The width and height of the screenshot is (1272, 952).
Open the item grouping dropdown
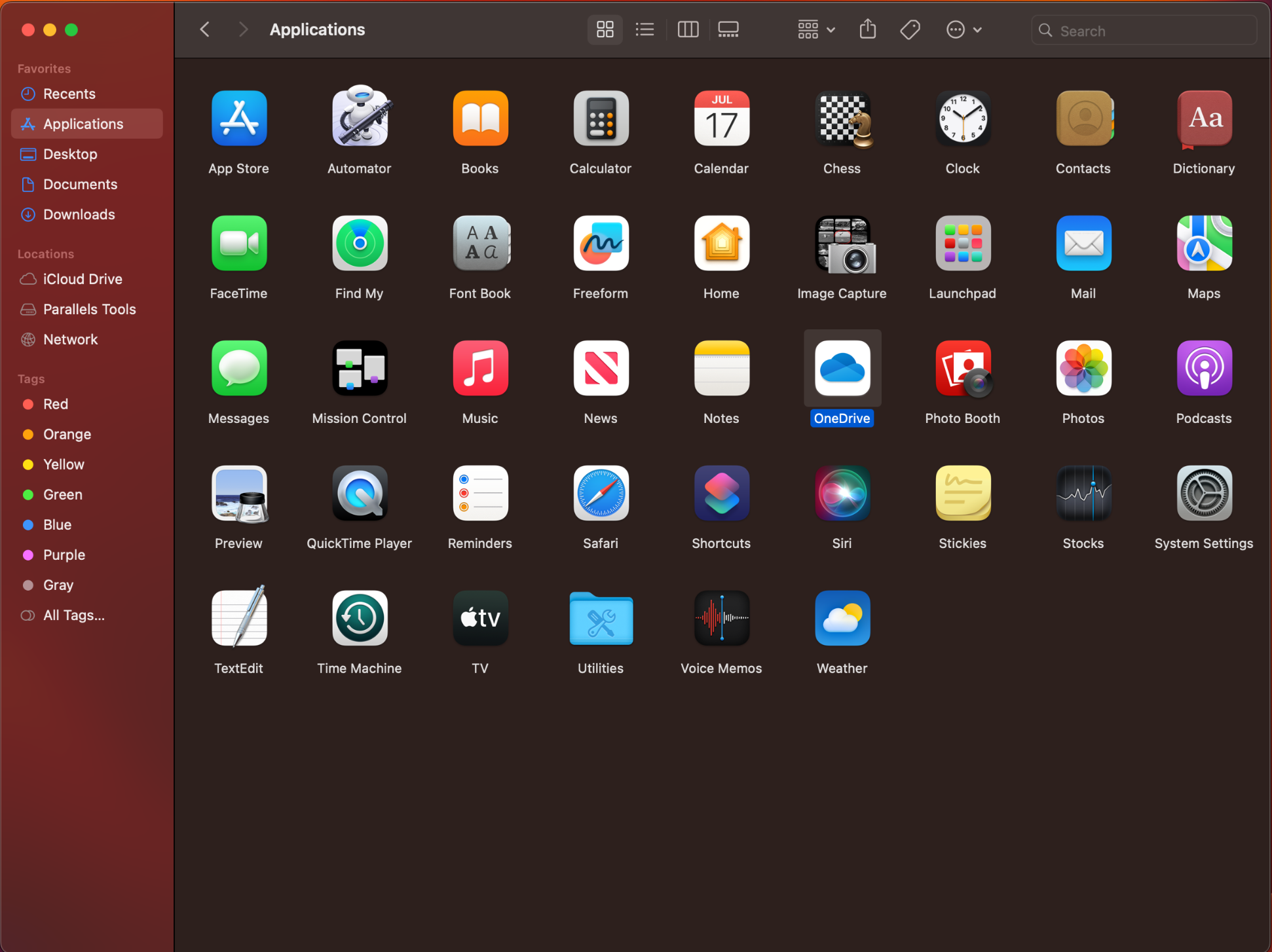[x=814, y=29]
